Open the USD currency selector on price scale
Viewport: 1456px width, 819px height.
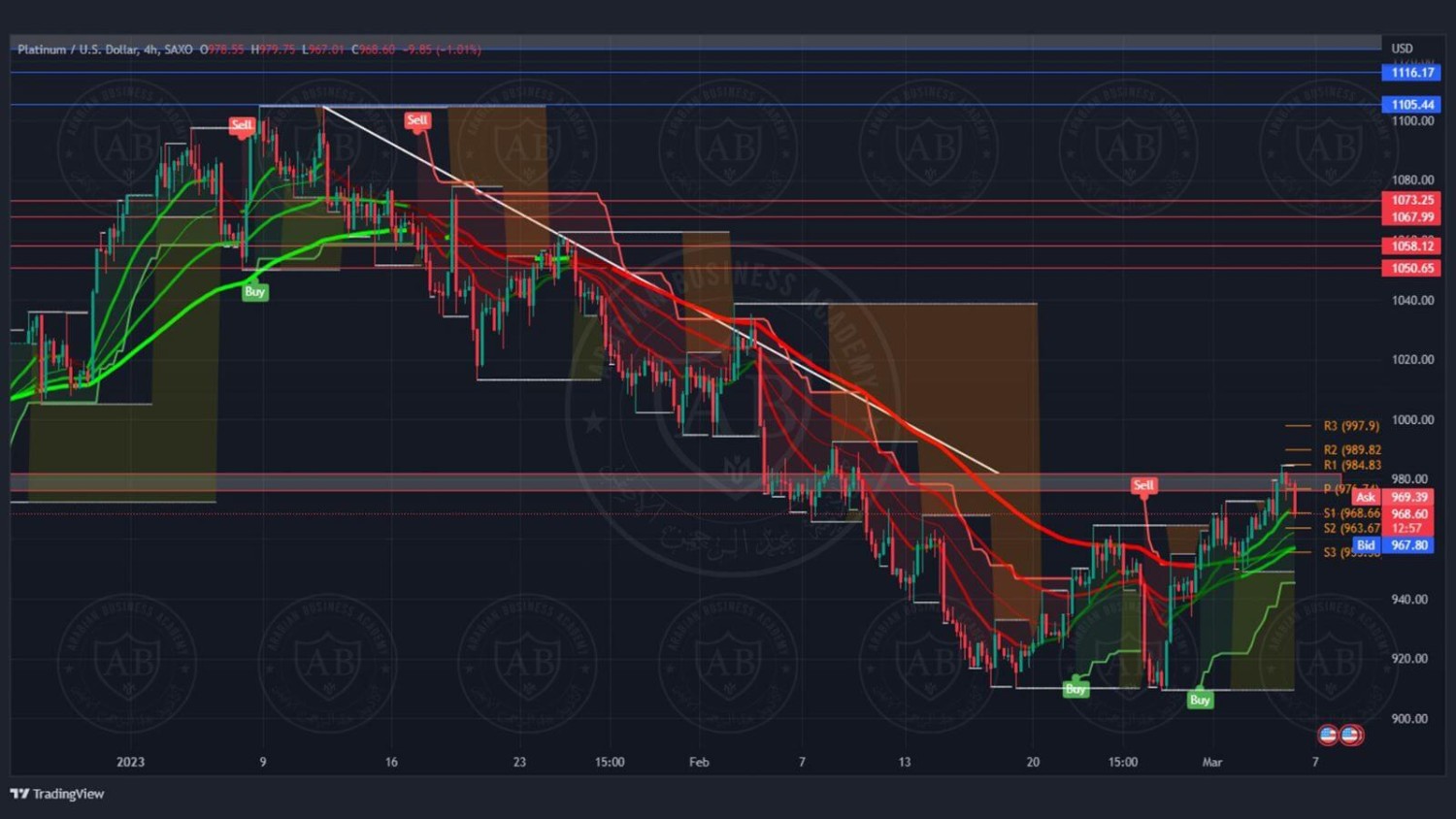click(x=1402, y=49)
